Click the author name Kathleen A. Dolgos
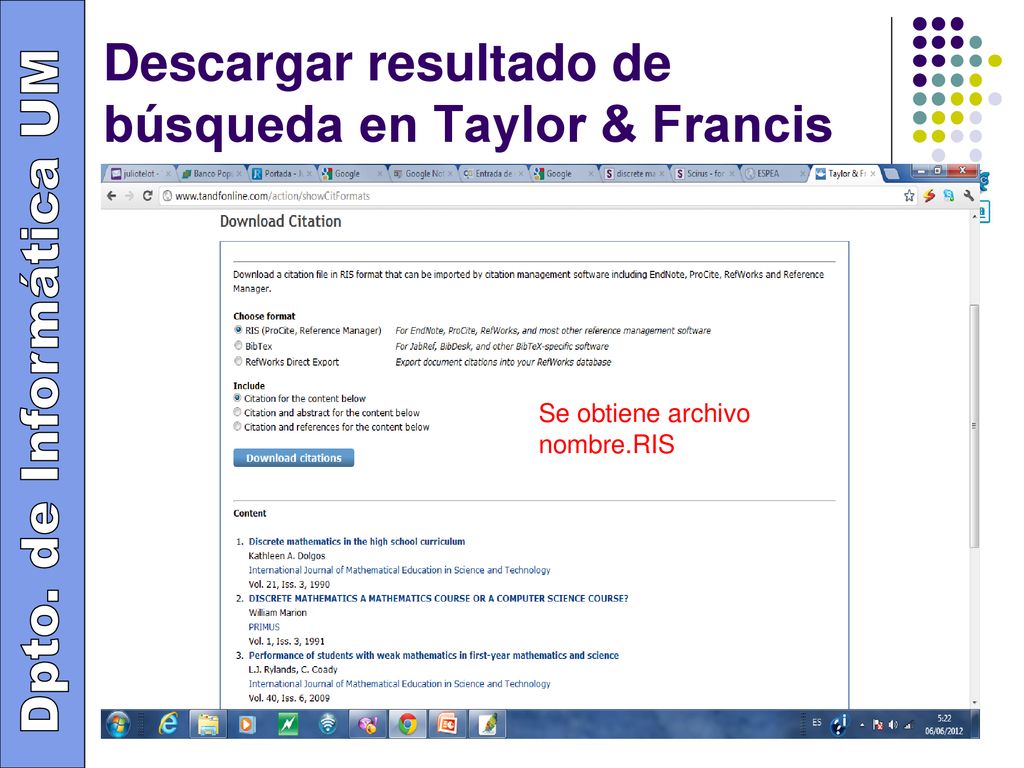 click(x=287, y=556)
